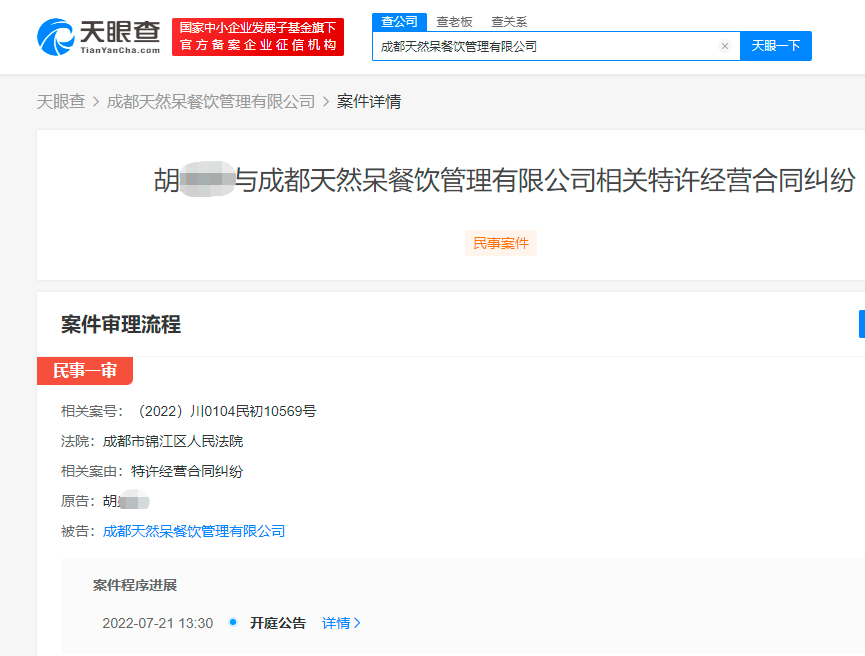
Task: Click the case title heading text
Action: click(x=504, y=180)
